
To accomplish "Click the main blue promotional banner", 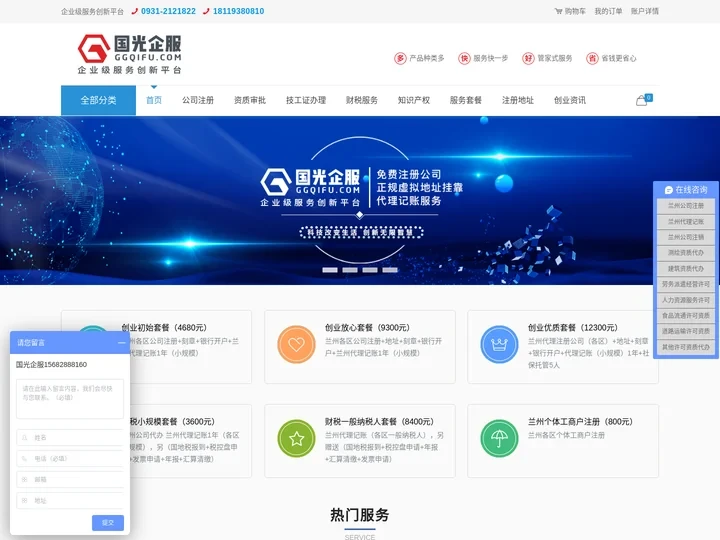I will [x=360, y=200].
